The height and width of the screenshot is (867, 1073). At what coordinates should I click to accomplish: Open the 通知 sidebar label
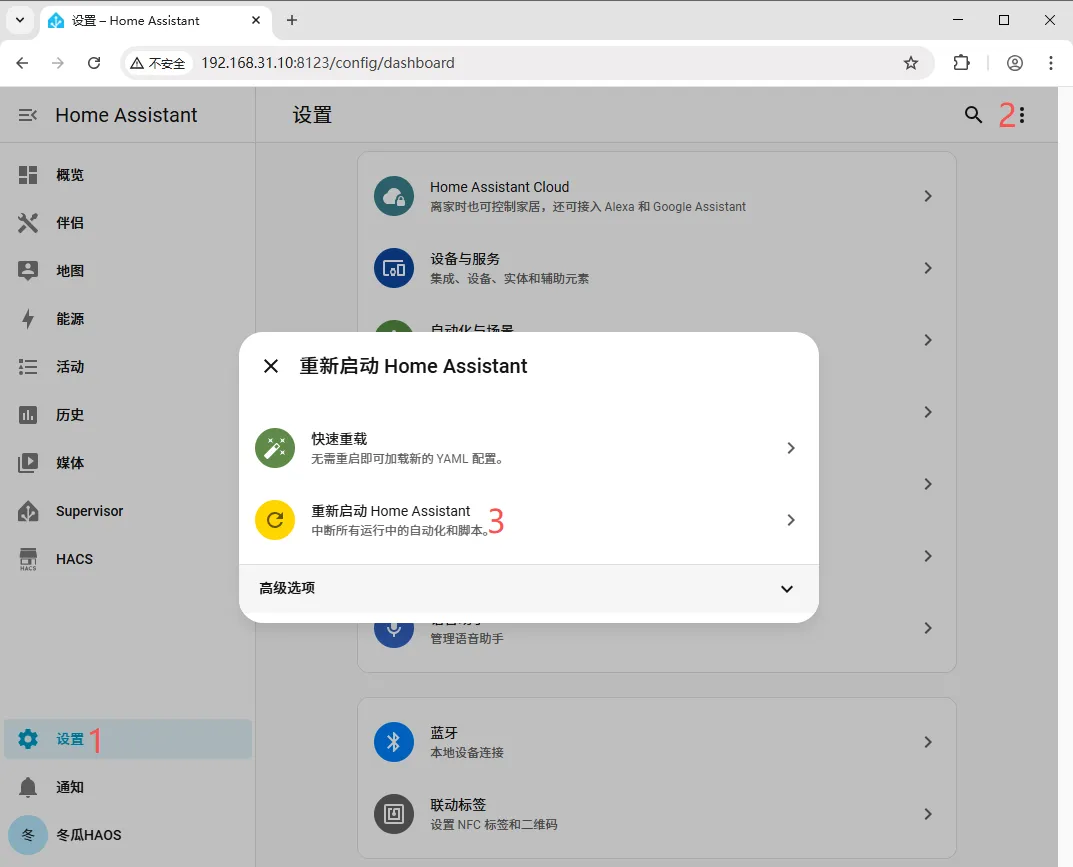coord(70,787)
